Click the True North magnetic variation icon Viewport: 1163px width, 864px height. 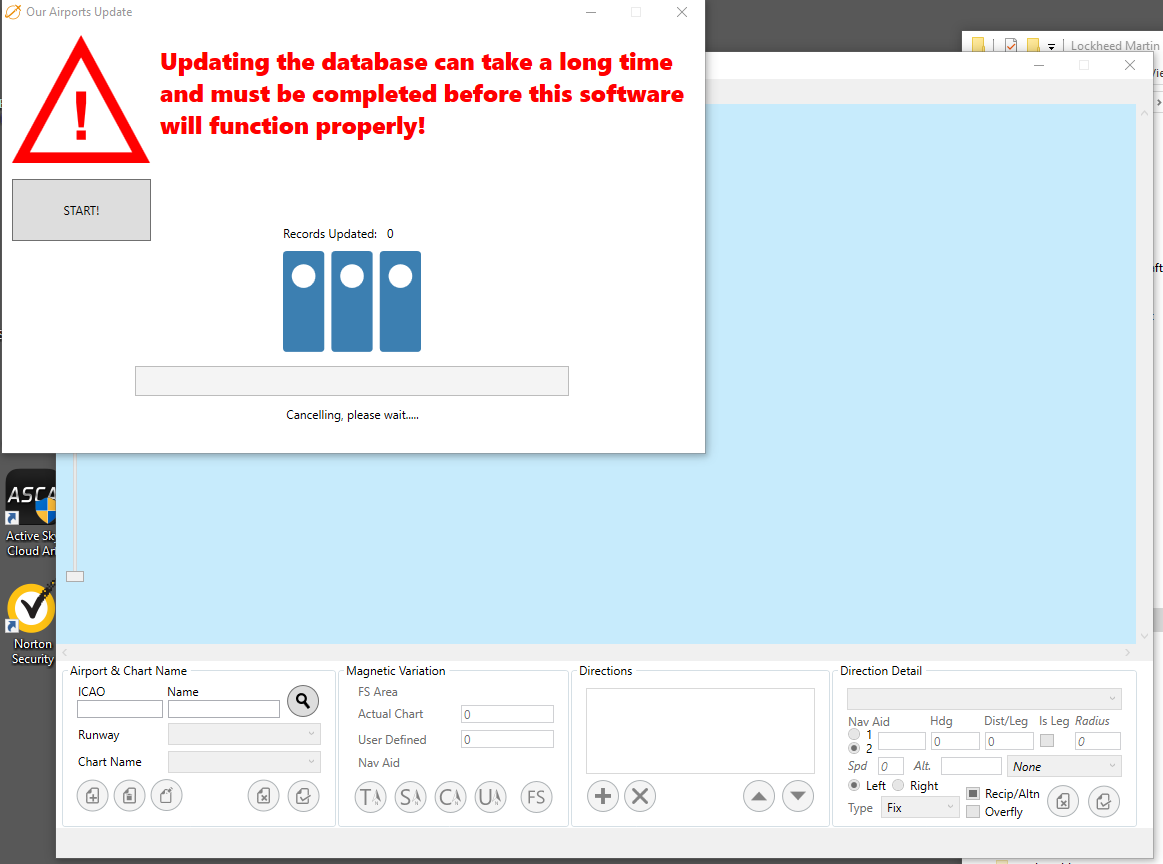tap(371, 797)
